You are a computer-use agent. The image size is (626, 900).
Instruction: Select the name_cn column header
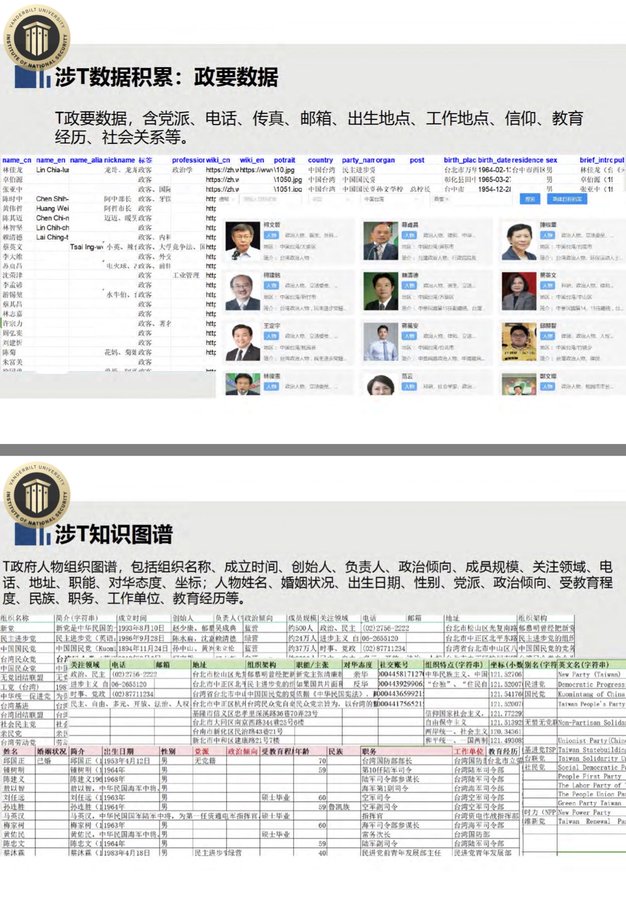17,160
